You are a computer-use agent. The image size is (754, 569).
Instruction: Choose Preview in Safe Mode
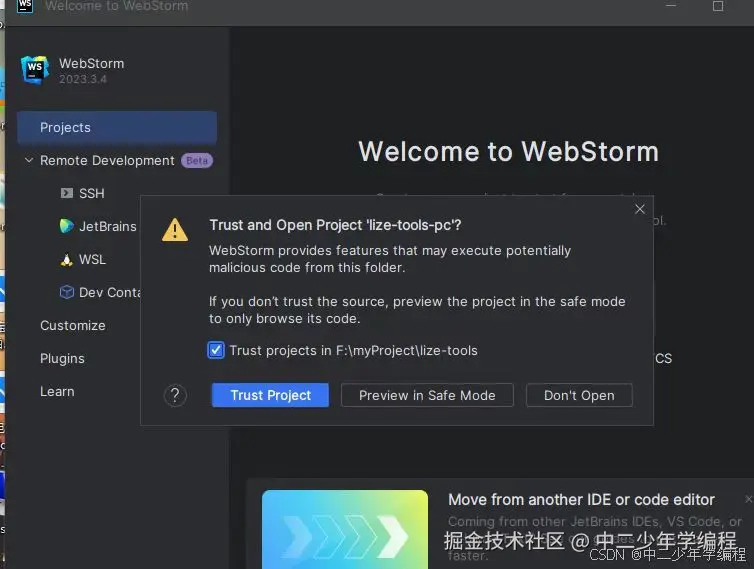coord(427,395)
